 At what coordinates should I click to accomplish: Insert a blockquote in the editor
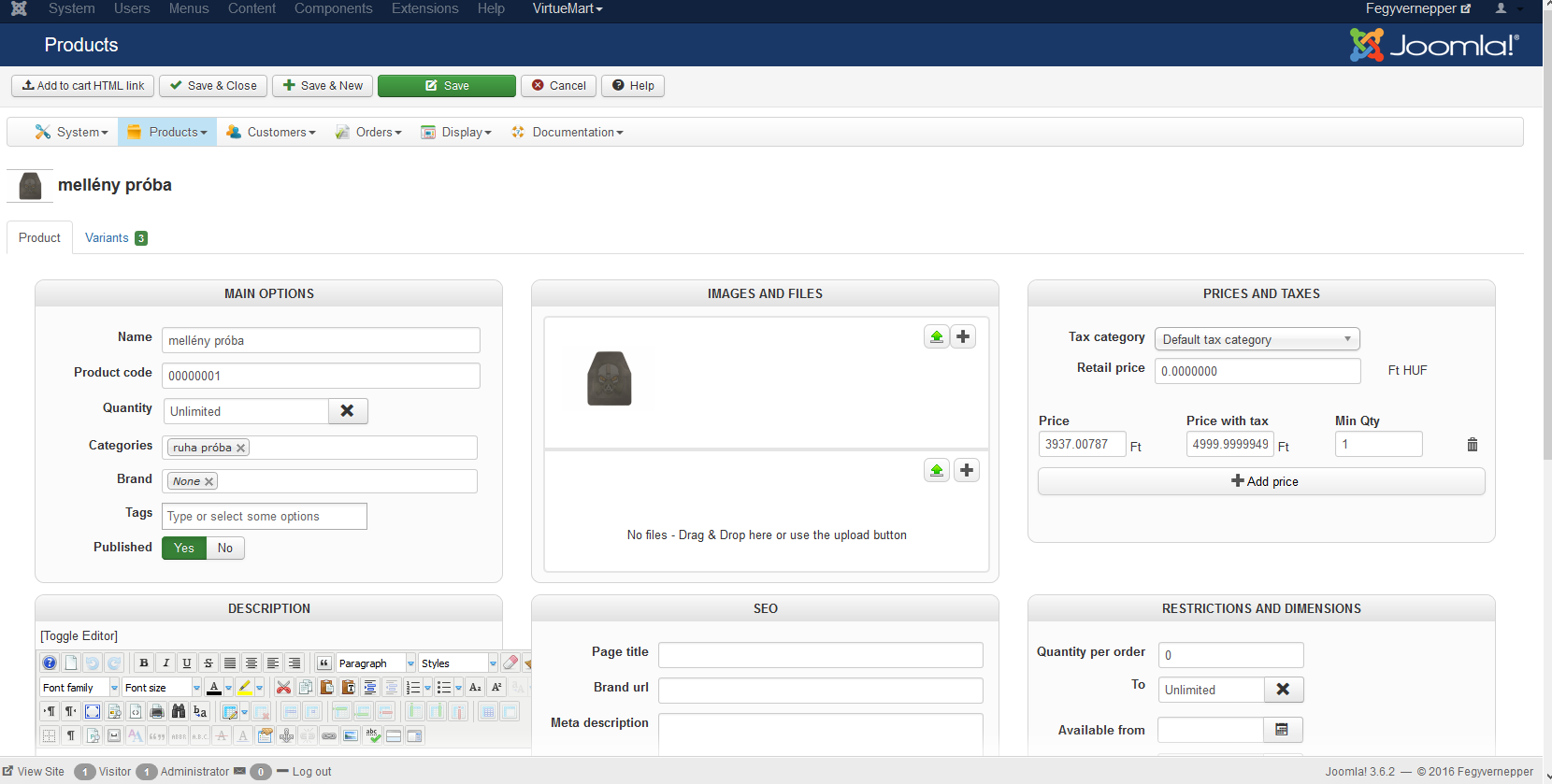[x=324, y=663]
